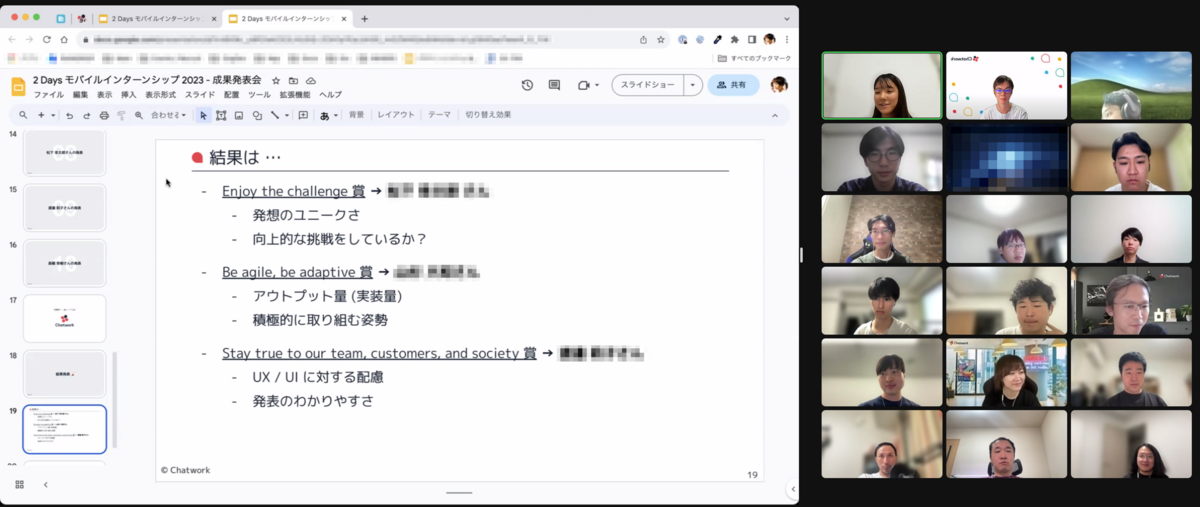Open the 編集 menu
This screenshot has height=507, width=1200.
click(81, 95)
